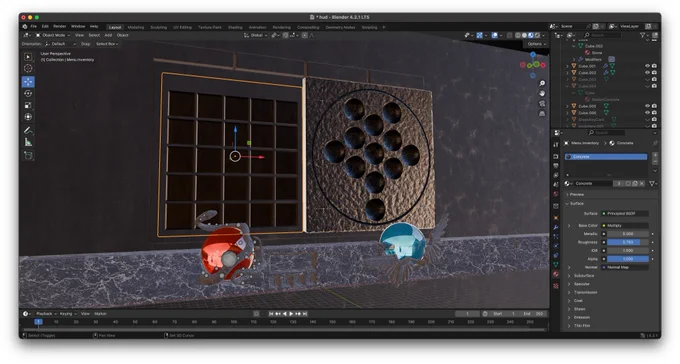The height and width of the screenshot is (364, 680).
Task: Open the timeline Playback menu
Action: [x=46, y=314]
